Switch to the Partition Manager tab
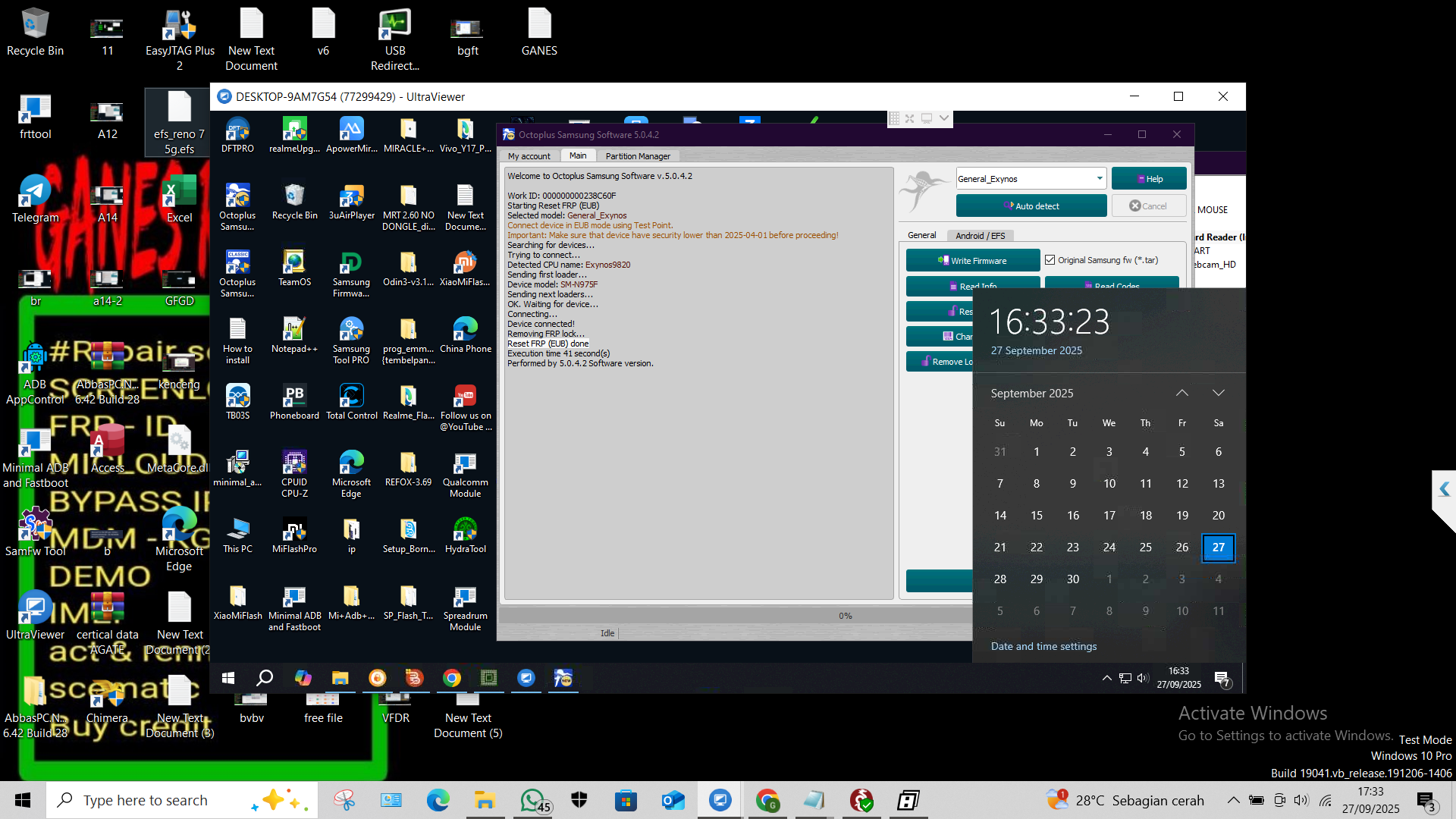Image resolution: width=1456 pixels, height=819 pixels. coord(637,156)
